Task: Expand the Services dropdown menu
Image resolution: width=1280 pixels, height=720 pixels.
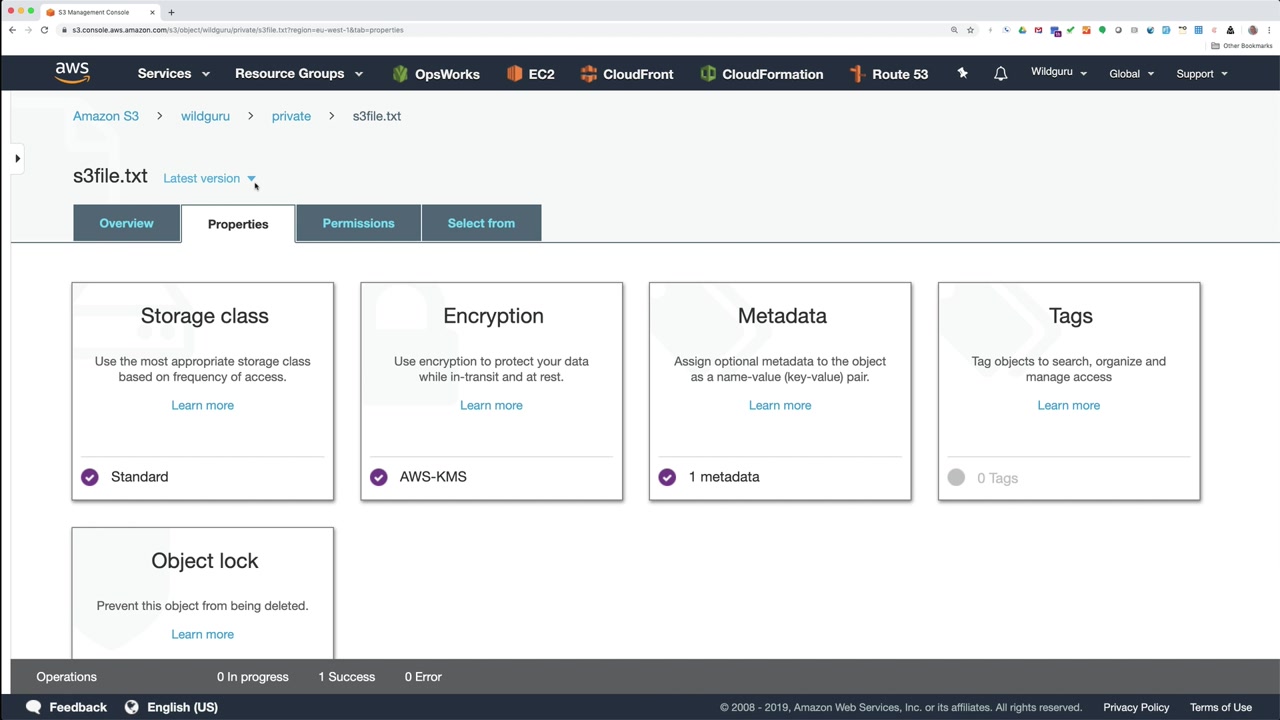Action: (174, 73)
